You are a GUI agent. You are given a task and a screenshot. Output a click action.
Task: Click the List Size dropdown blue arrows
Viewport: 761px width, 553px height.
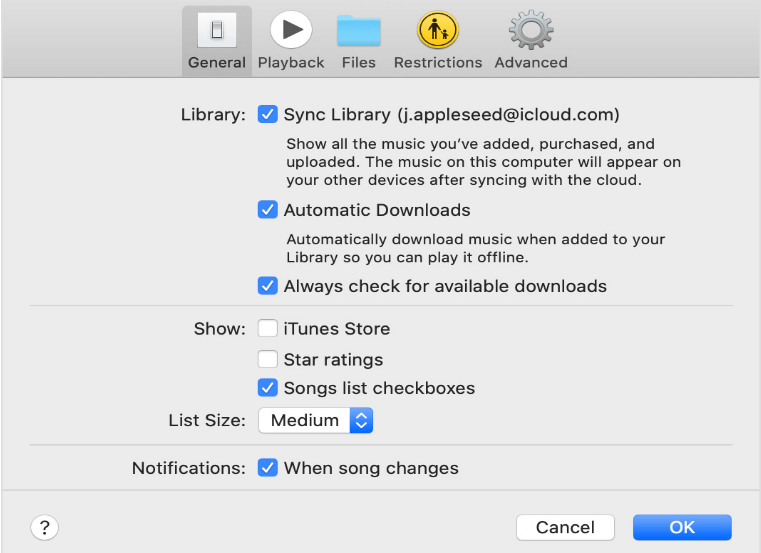[x=361, y=420]
